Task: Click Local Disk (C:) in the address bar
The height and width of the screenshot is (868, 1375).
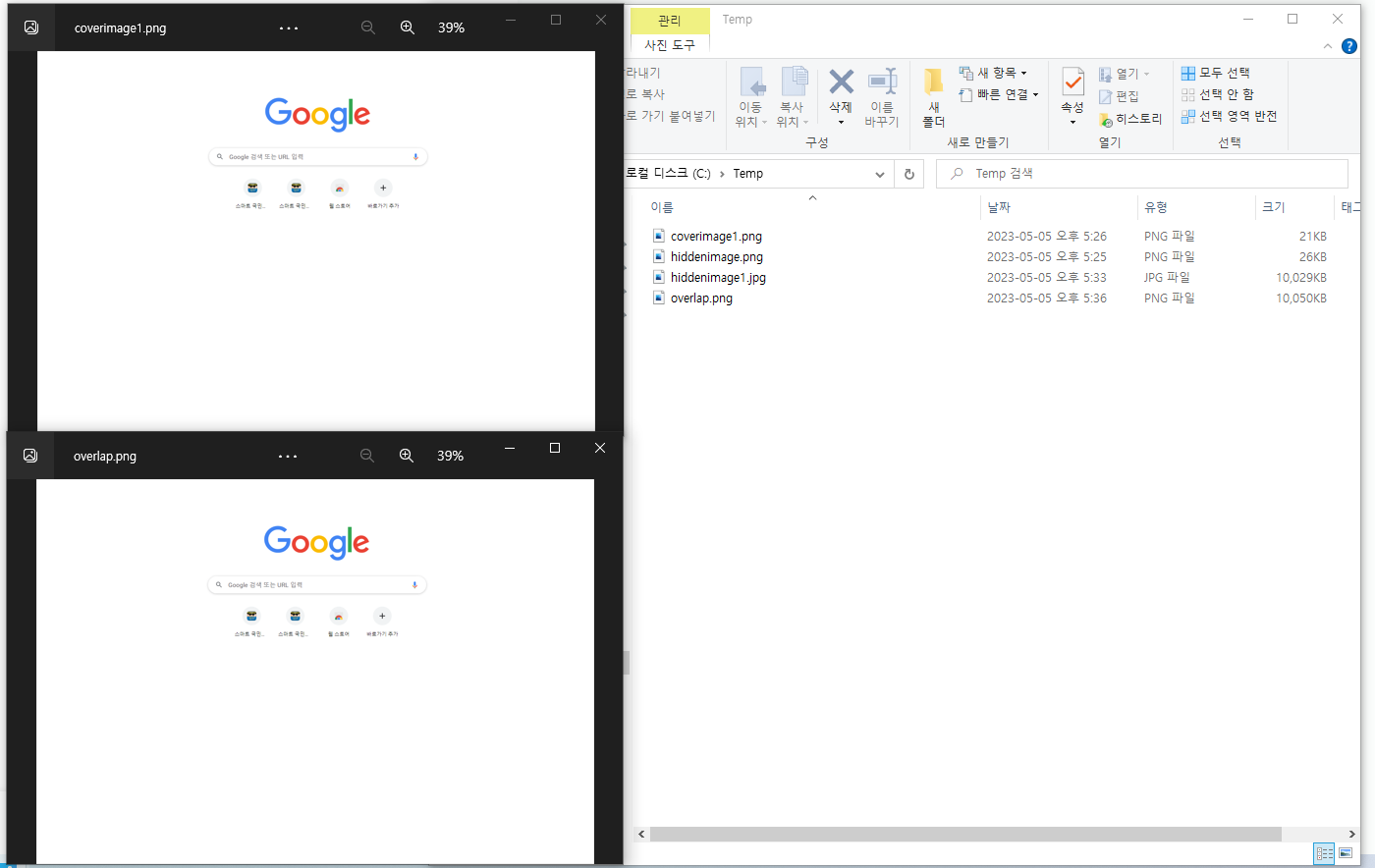Action: click(x=670, y=174)
